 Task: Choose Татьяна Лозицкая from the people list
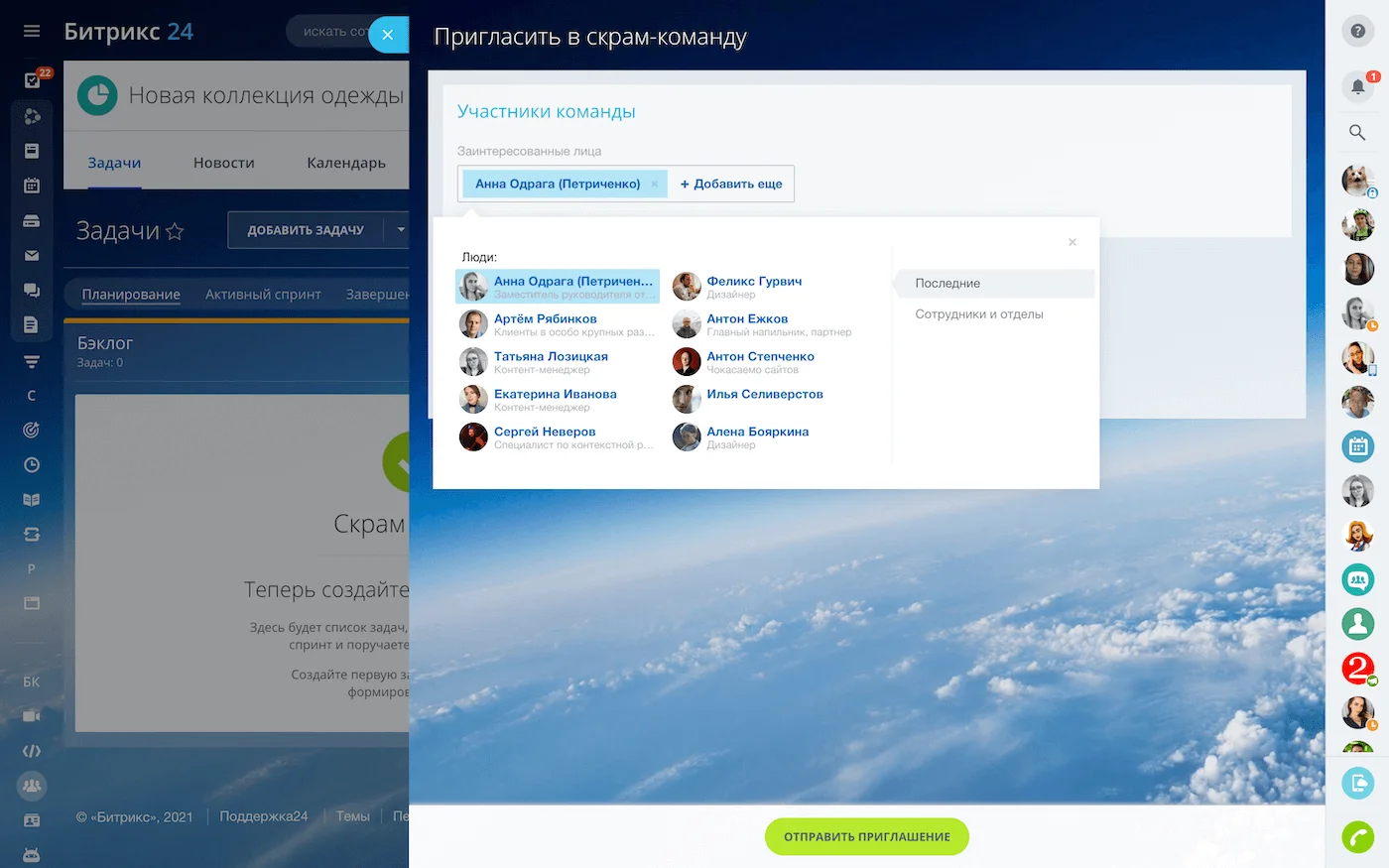click(551, 357)
